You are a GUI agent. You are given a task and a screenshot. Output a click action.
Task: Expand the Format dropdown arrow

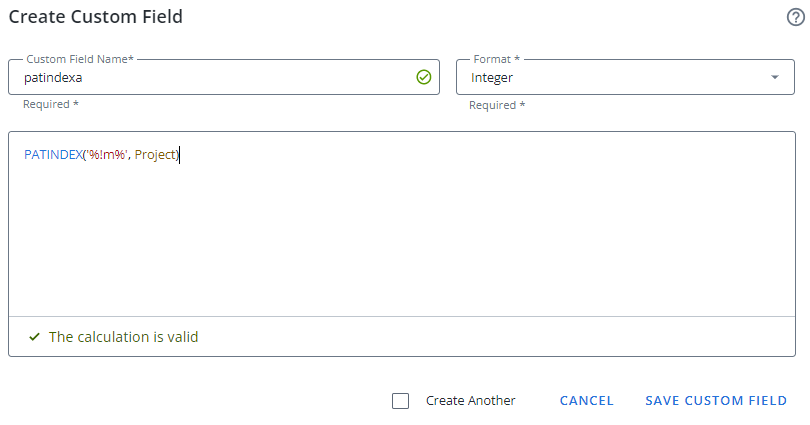pyautogui.click(x=774, y=77)
